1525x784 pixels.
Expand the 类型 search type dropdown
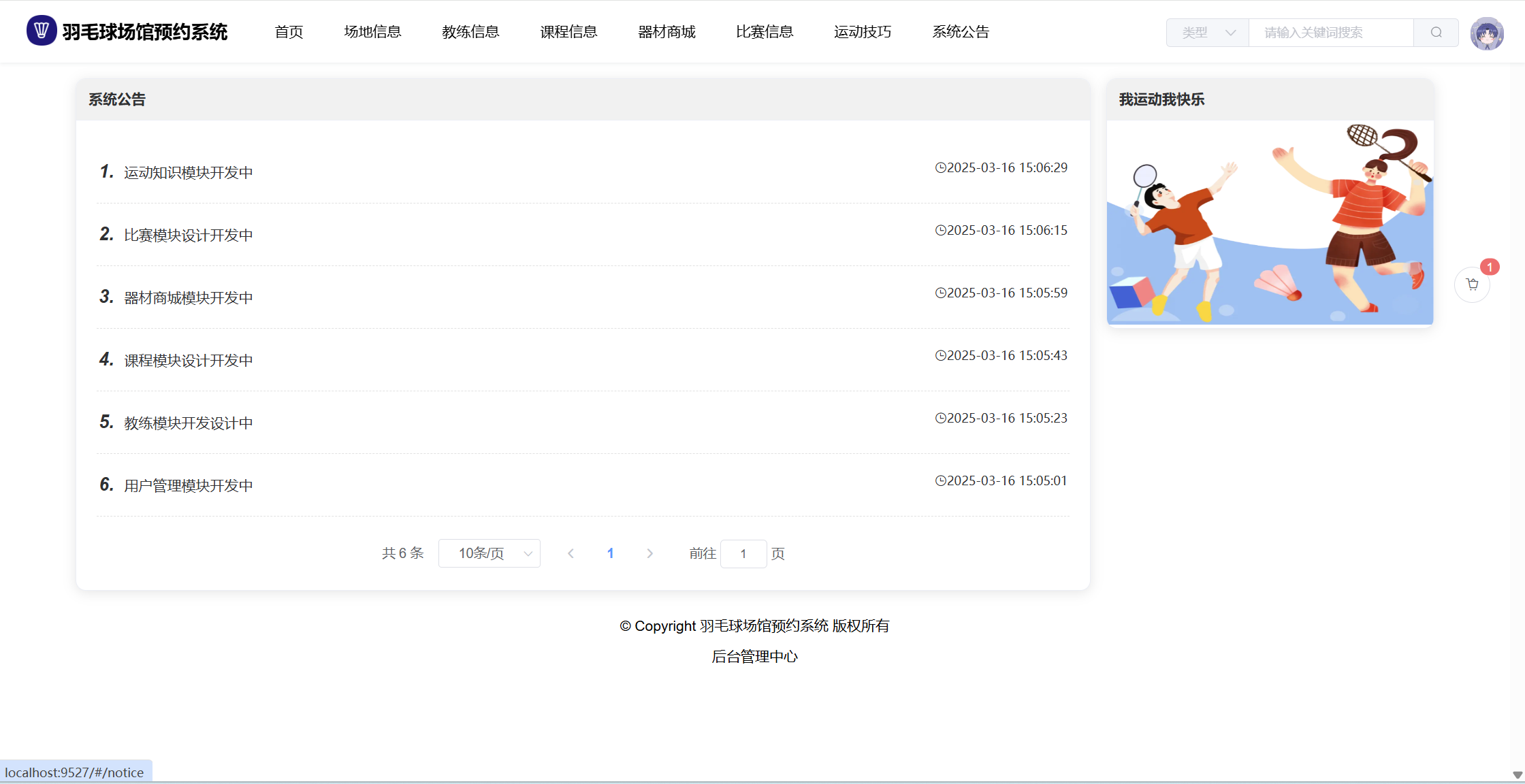1207,33
